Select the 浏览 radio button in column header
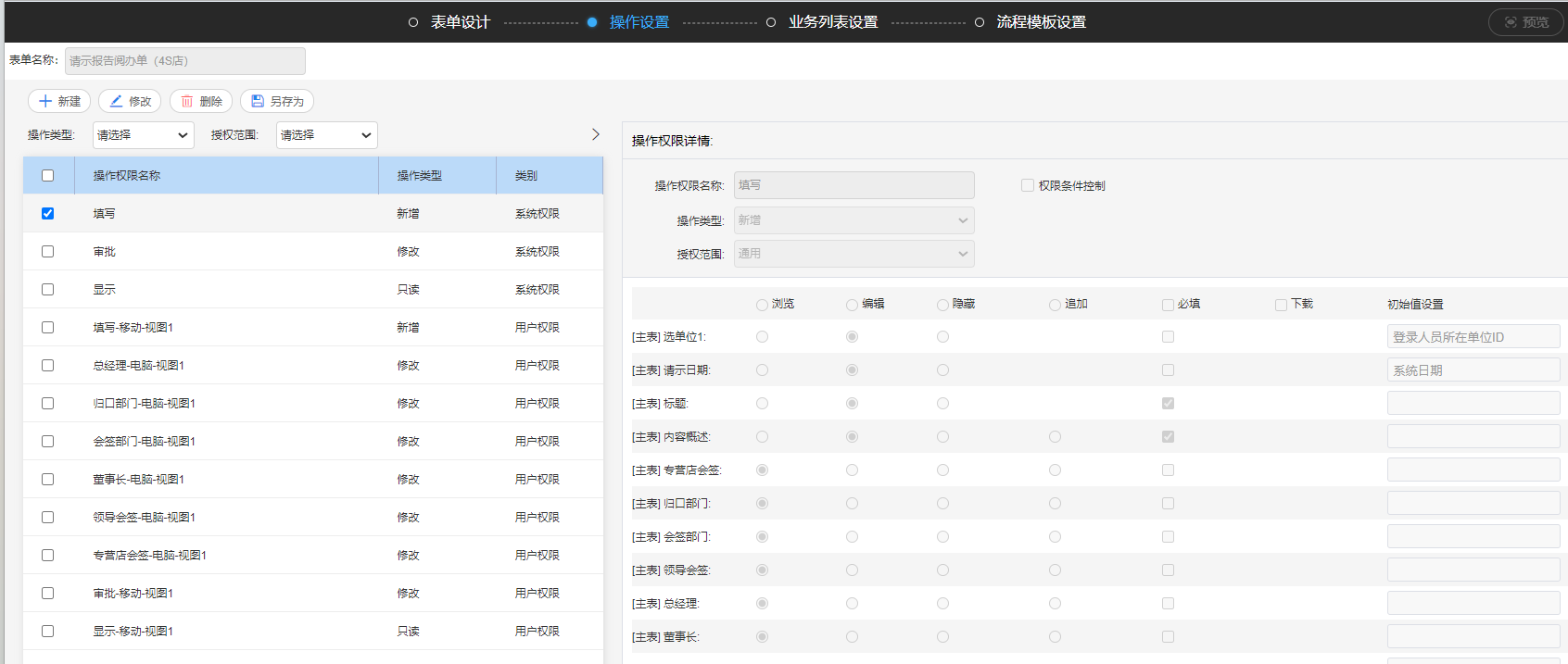The image size is (1568, 664). pos(762,305)
